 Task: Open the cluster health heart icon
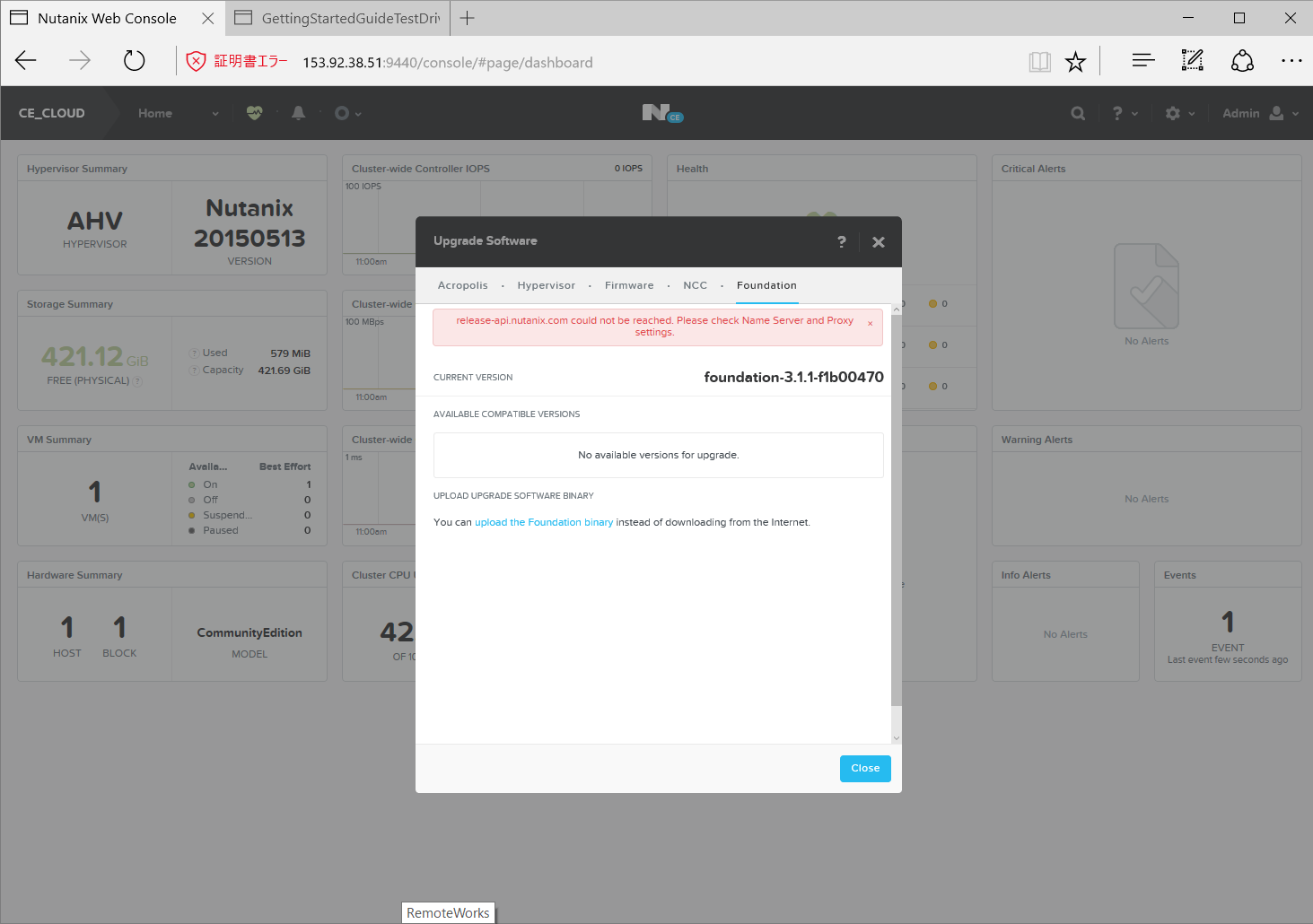click(x=255, y=113)
